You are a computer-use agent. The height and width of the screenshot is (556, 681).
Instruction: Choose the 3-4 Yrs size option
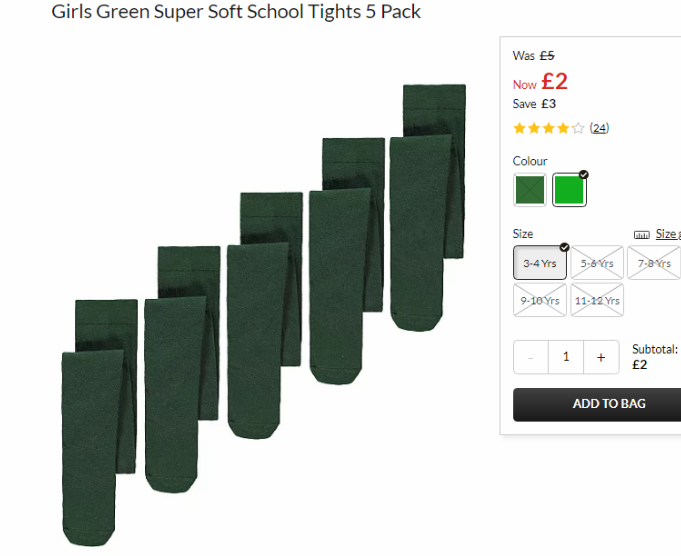coord(540,263)
